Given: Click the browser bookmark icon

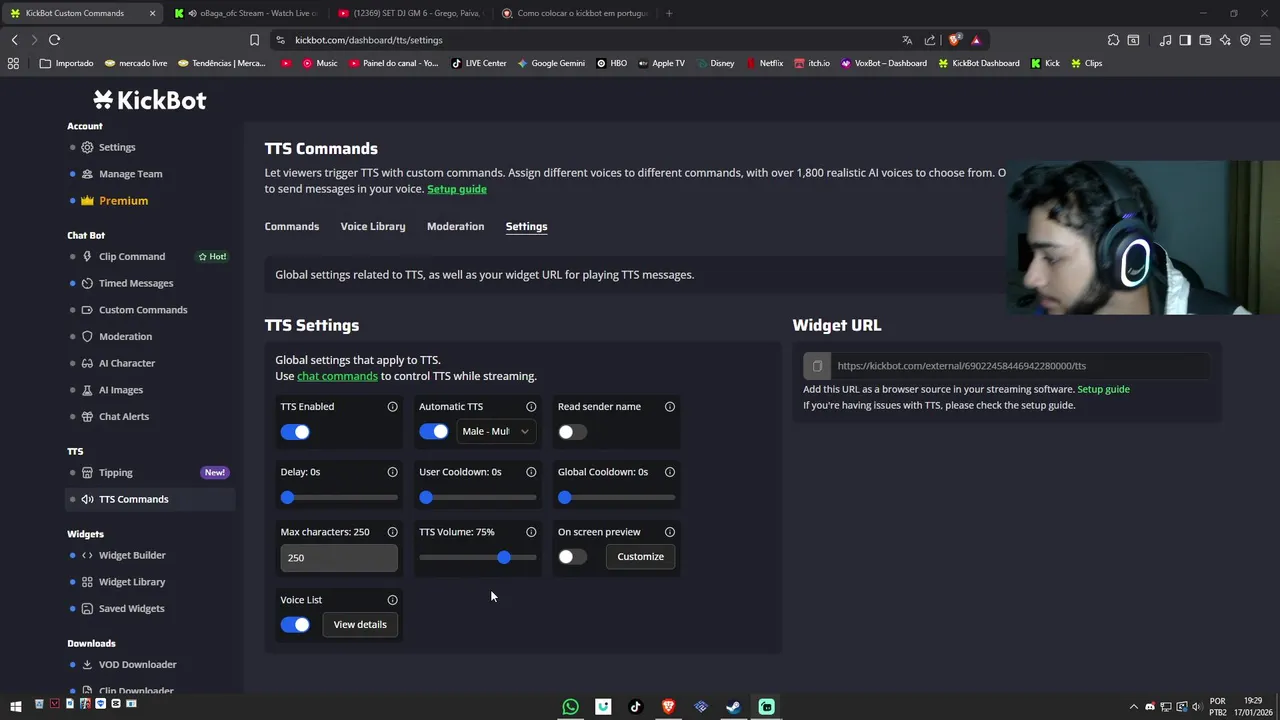Looking at the screenshot, I should 254,40.
